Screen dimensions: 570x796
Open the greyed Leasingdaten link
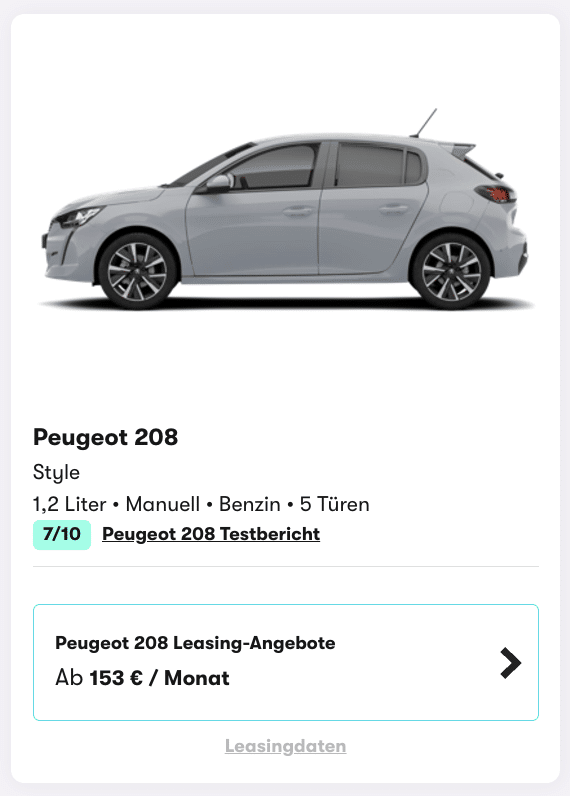285,746
